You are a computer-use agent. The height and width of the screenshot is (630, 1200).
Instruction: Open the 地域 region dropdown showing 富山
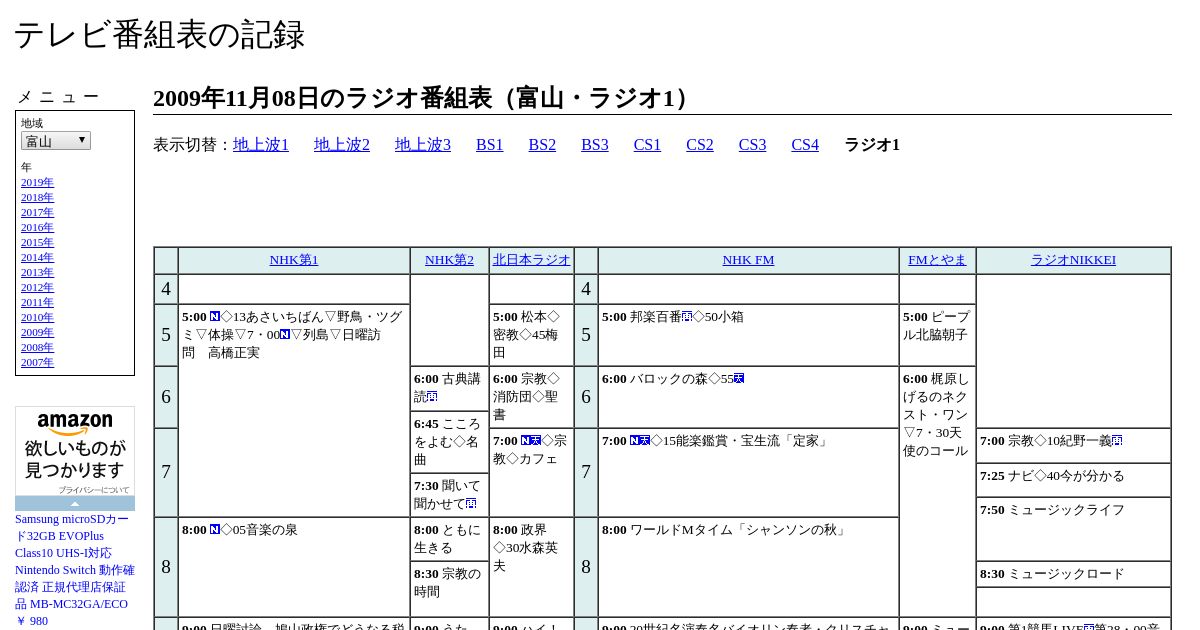click(x=56, y=141)
